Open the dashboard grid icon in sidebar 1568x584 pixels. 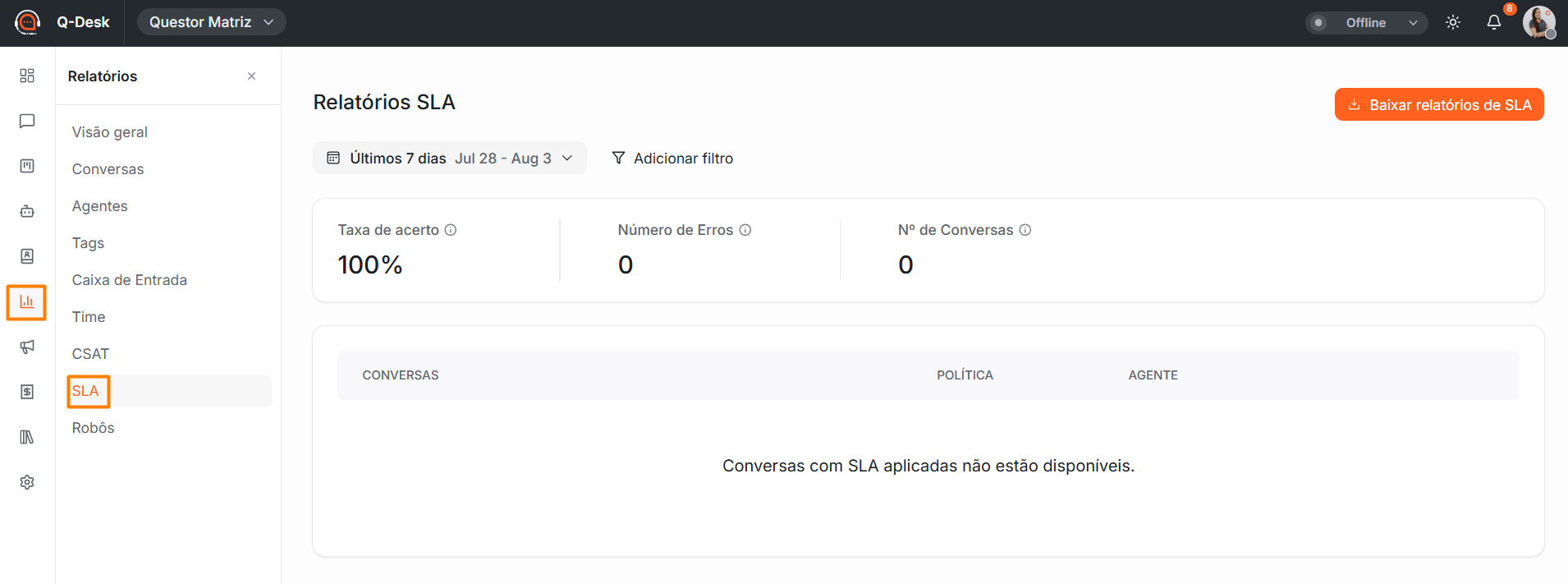point(27,76)
